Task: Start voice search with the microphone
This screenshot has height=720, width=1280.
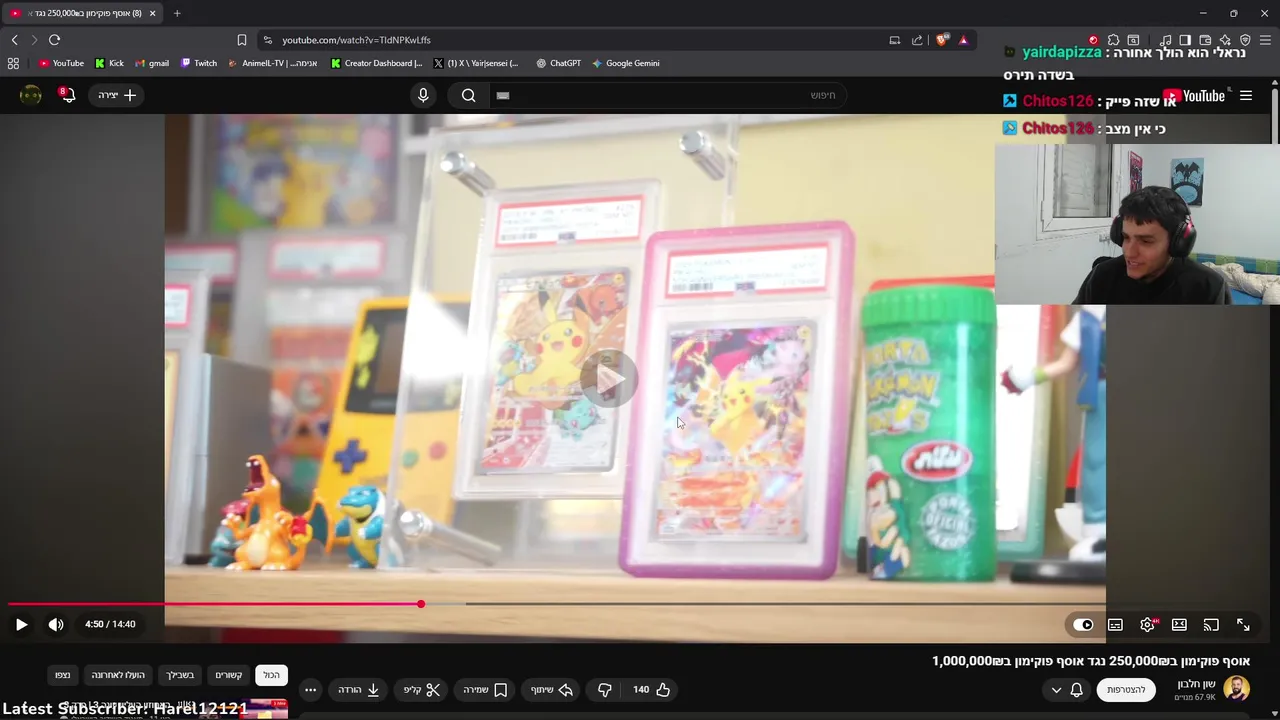Action: click(x=423, y=95)
